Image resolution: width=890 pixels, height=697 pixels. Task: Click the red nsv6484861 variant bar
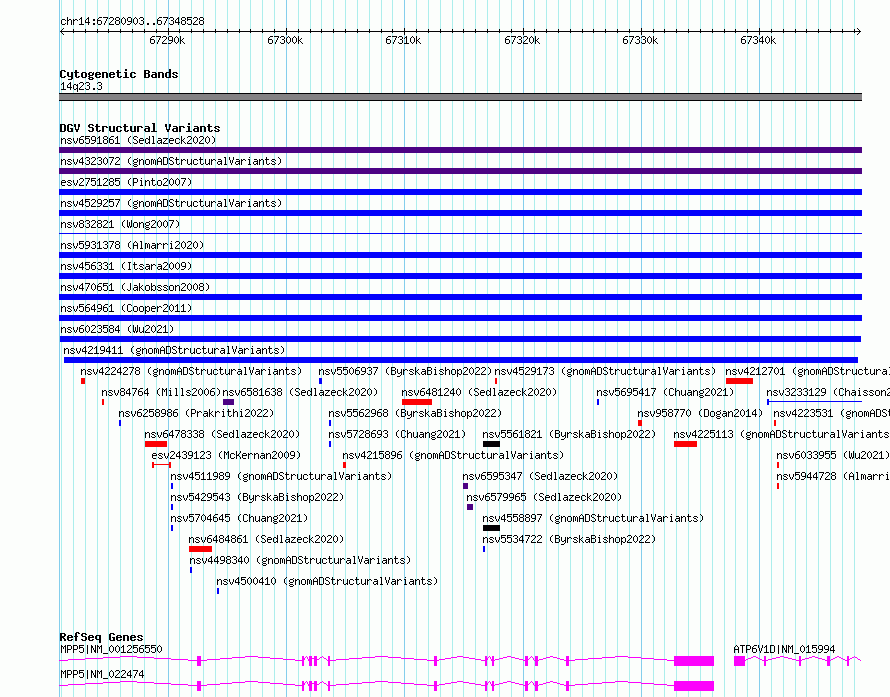[x=200, y=549]
